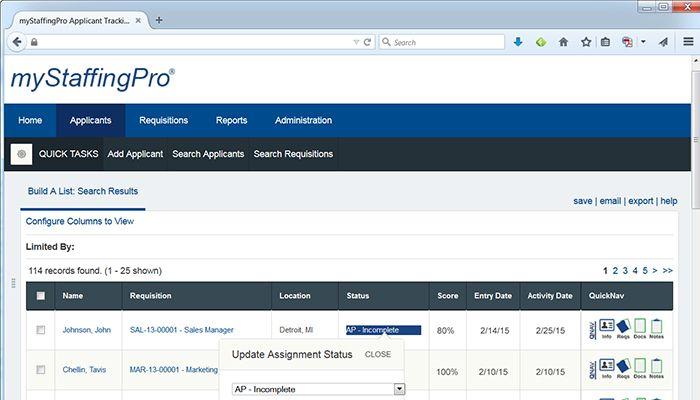Viewport: 700px width, 400px height.
Task: Open Reqs icon for Chellin, Tavis
Action: coord(623,369)
